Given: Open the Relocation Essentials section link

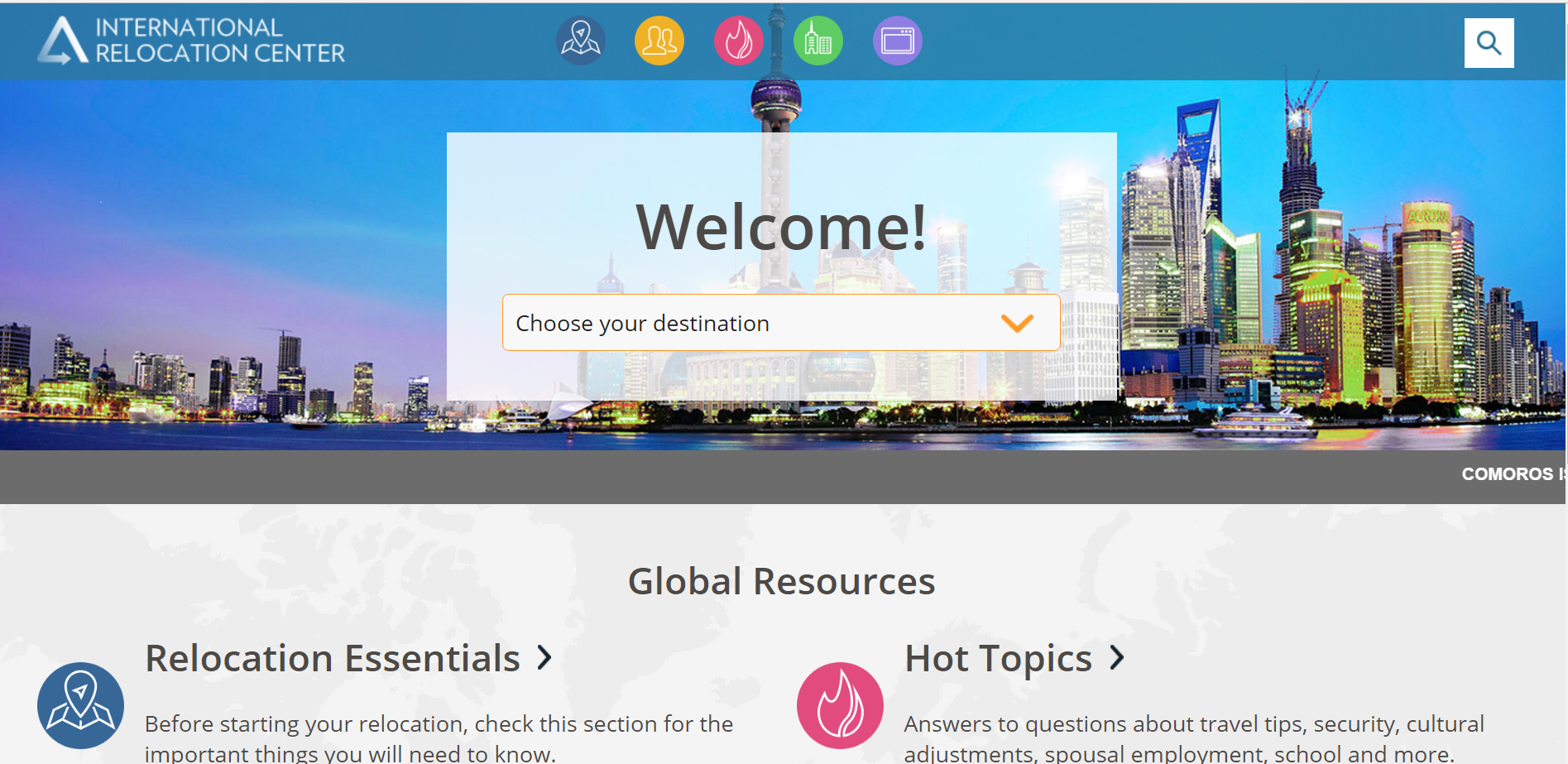Looking at the screenshot, I should coord(330,657).
